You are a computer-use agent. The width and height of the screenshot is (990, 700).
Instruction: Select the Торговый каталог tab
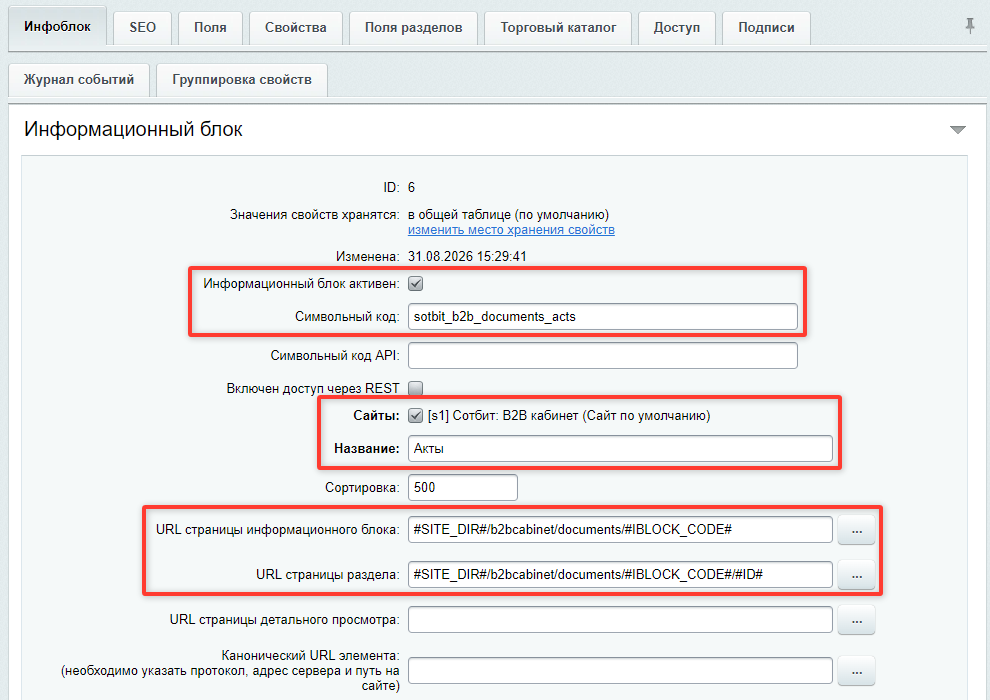(558, 28)
